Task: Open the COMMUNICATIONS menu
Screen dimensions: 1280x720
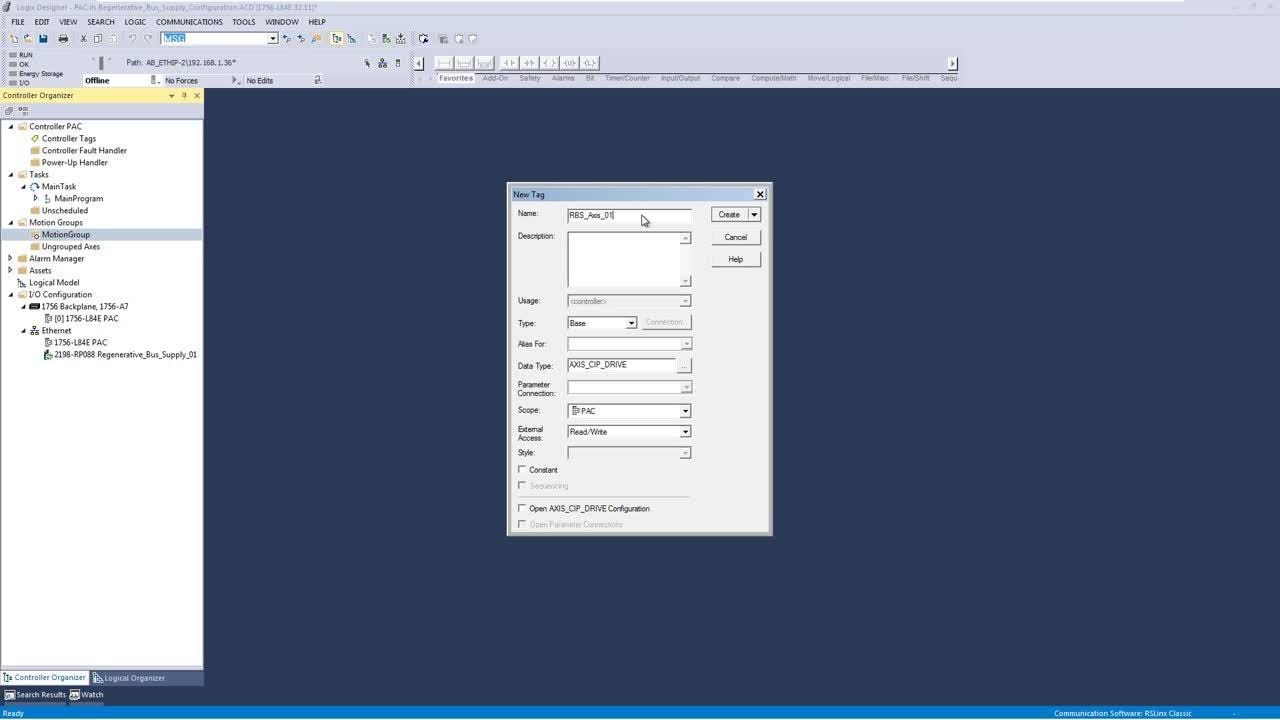Action: tap(189, 22)
